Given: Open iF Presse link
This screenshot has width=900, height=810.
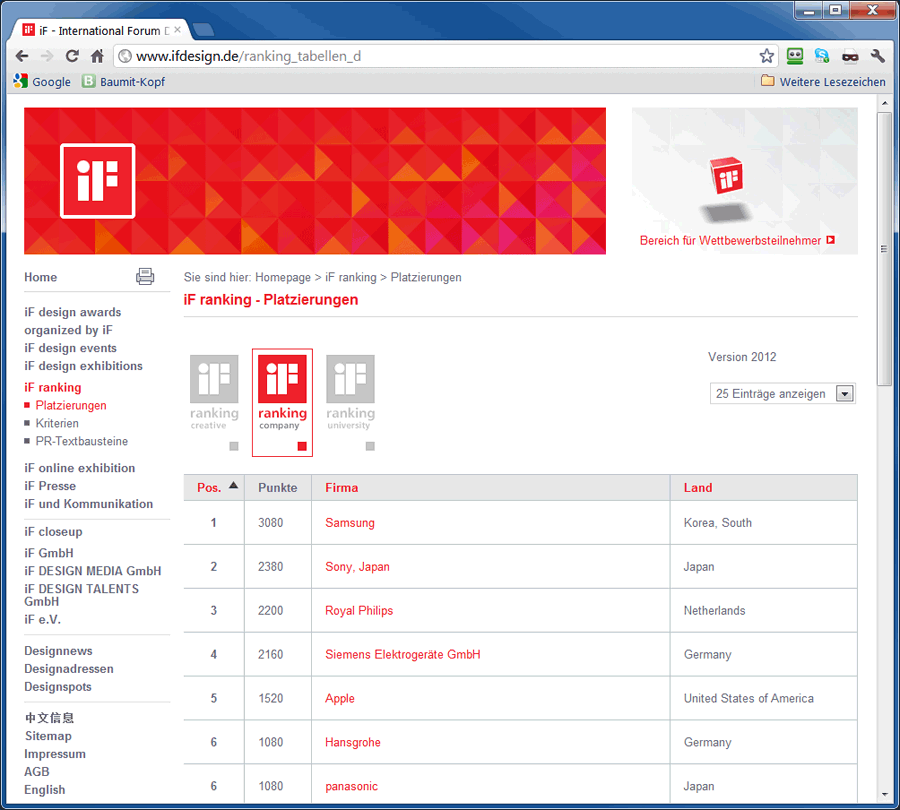Looking at the screenshot, I should point(50,486).
